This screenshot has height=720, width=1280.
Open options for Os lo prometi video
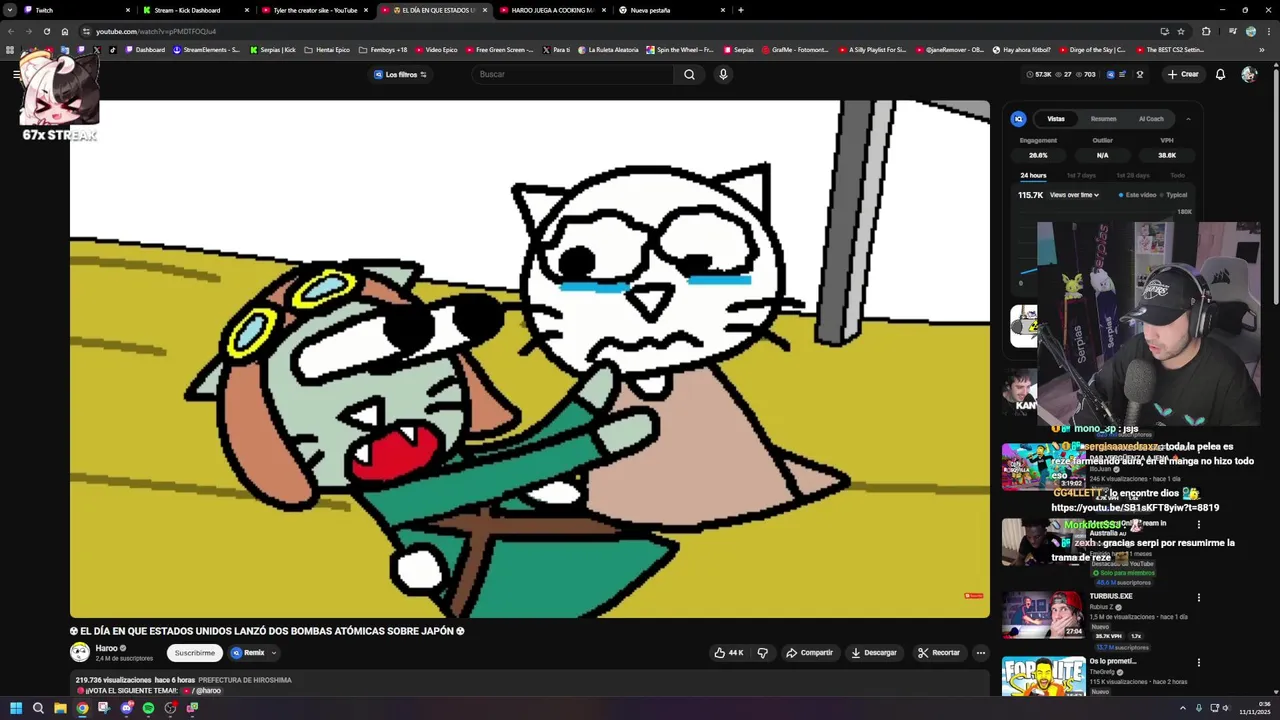pos(1198,662)
